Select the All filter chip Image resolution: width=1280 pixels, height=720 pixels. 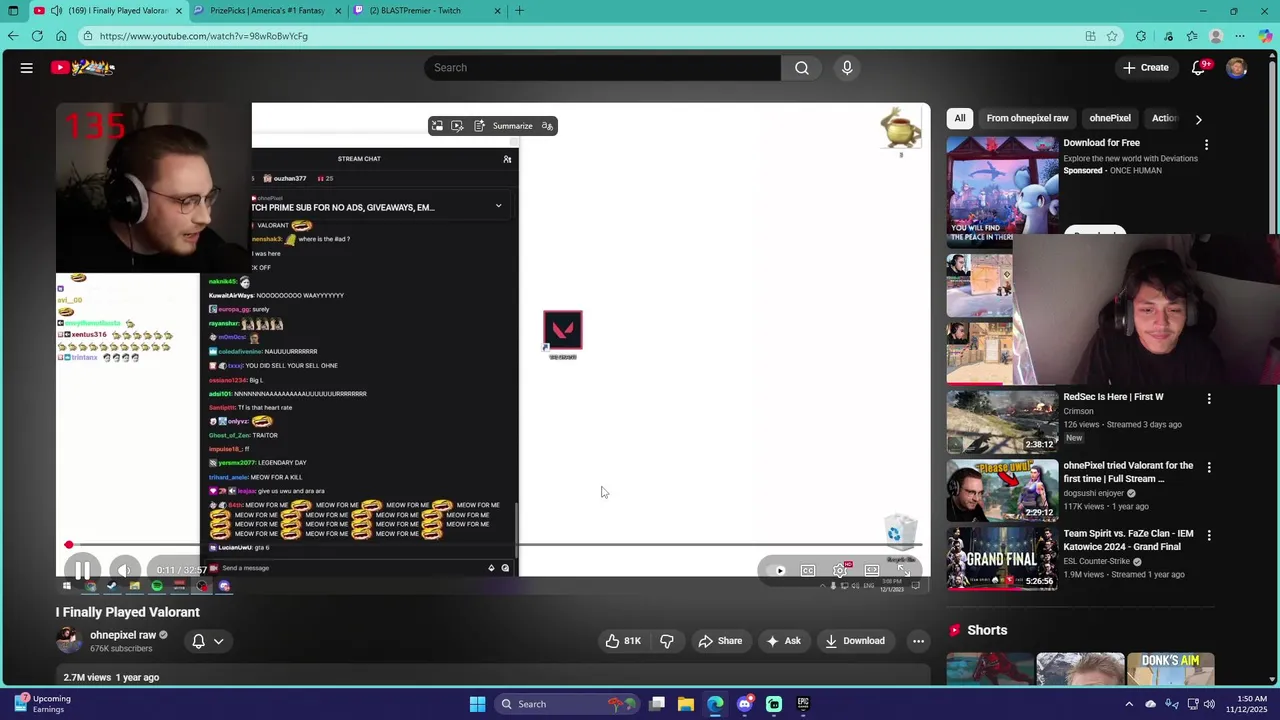pos(960,118)
